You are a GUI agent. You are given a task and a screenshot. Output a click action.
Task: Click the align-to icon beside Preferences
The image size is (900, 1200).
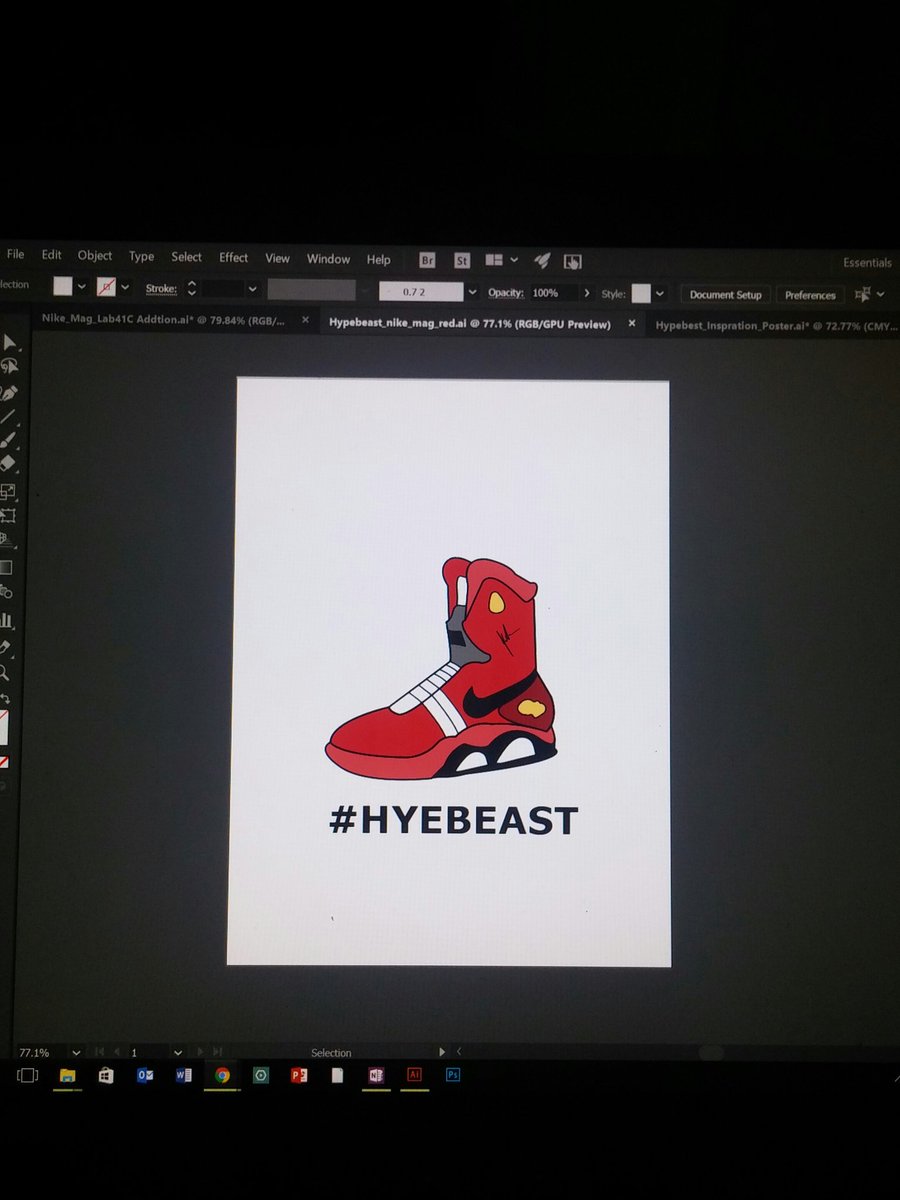coord(861,294)
